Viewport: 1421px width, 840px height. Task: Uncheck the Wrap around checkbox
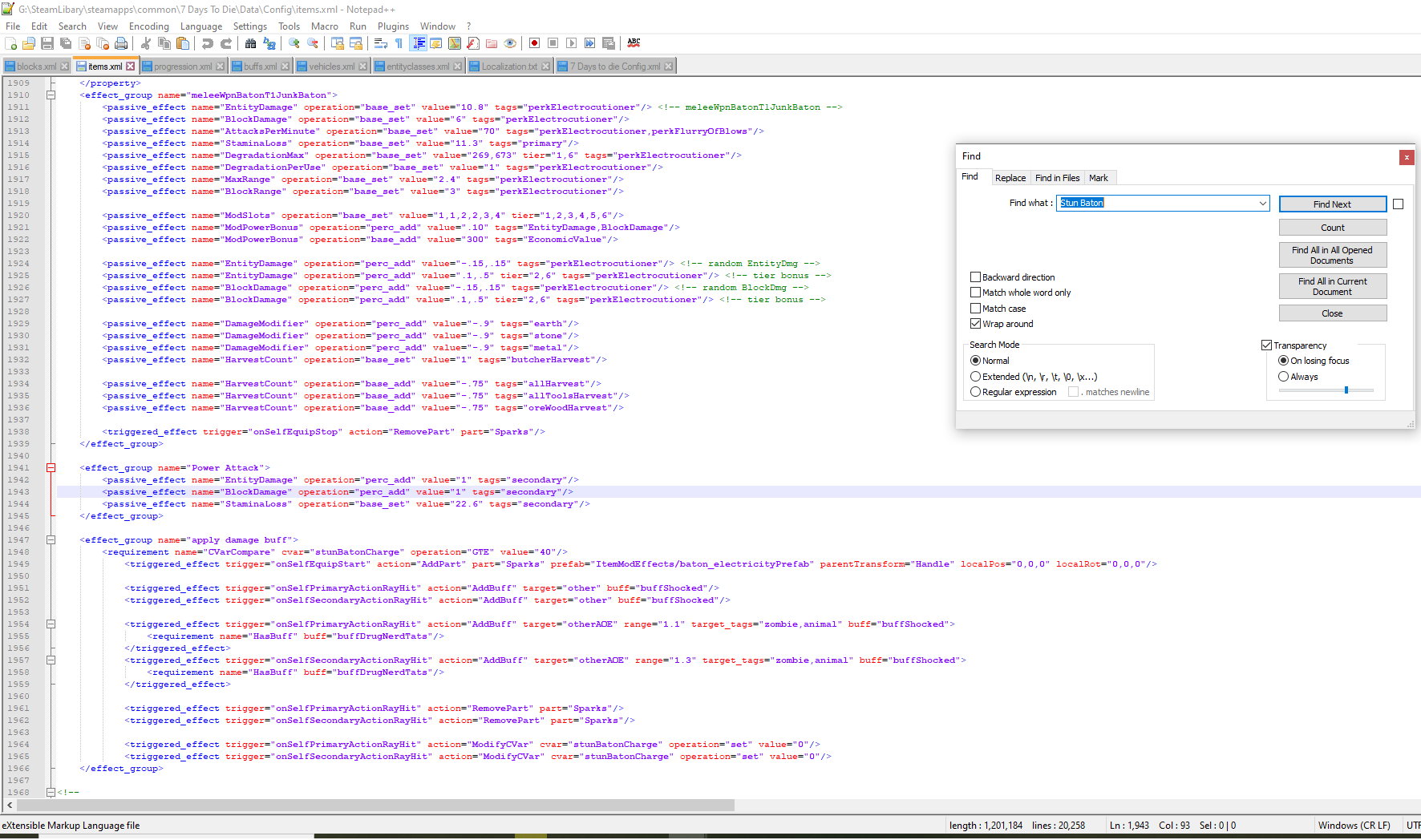[x=975, y=324]
